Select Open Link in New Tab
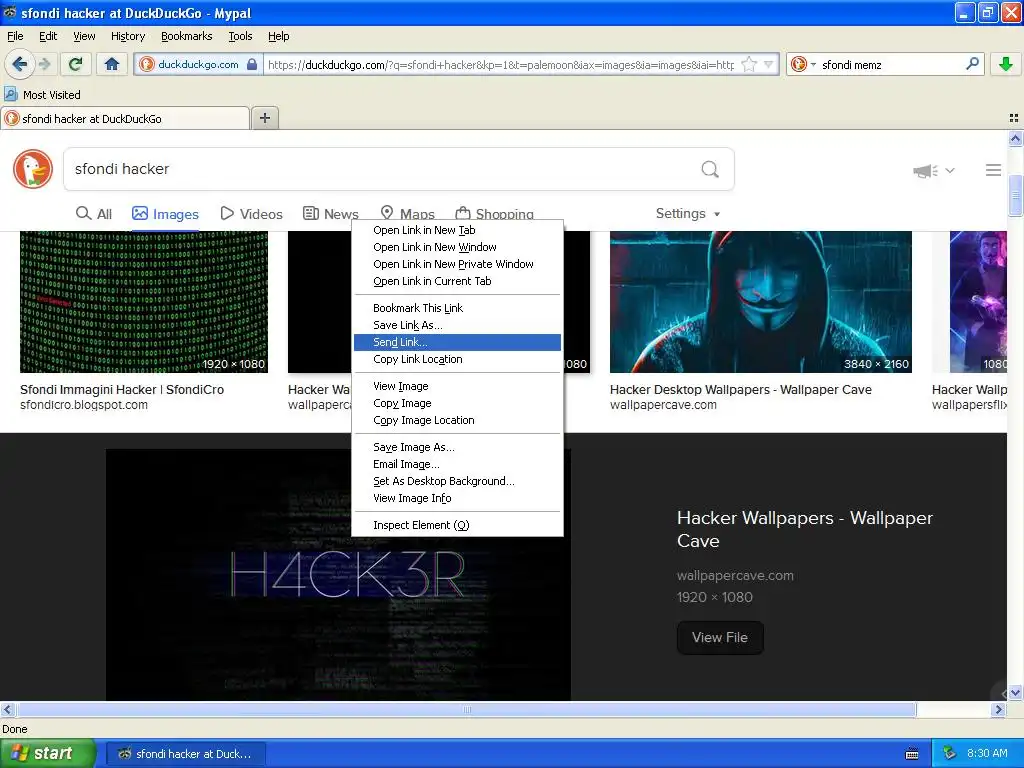1024x768 pixels. tap(457, 230)
